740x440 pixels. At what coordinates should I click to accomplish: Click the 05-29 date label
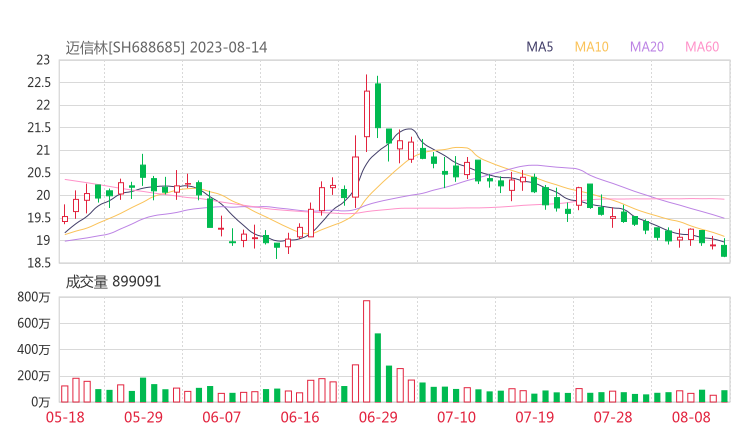(143, 417)
